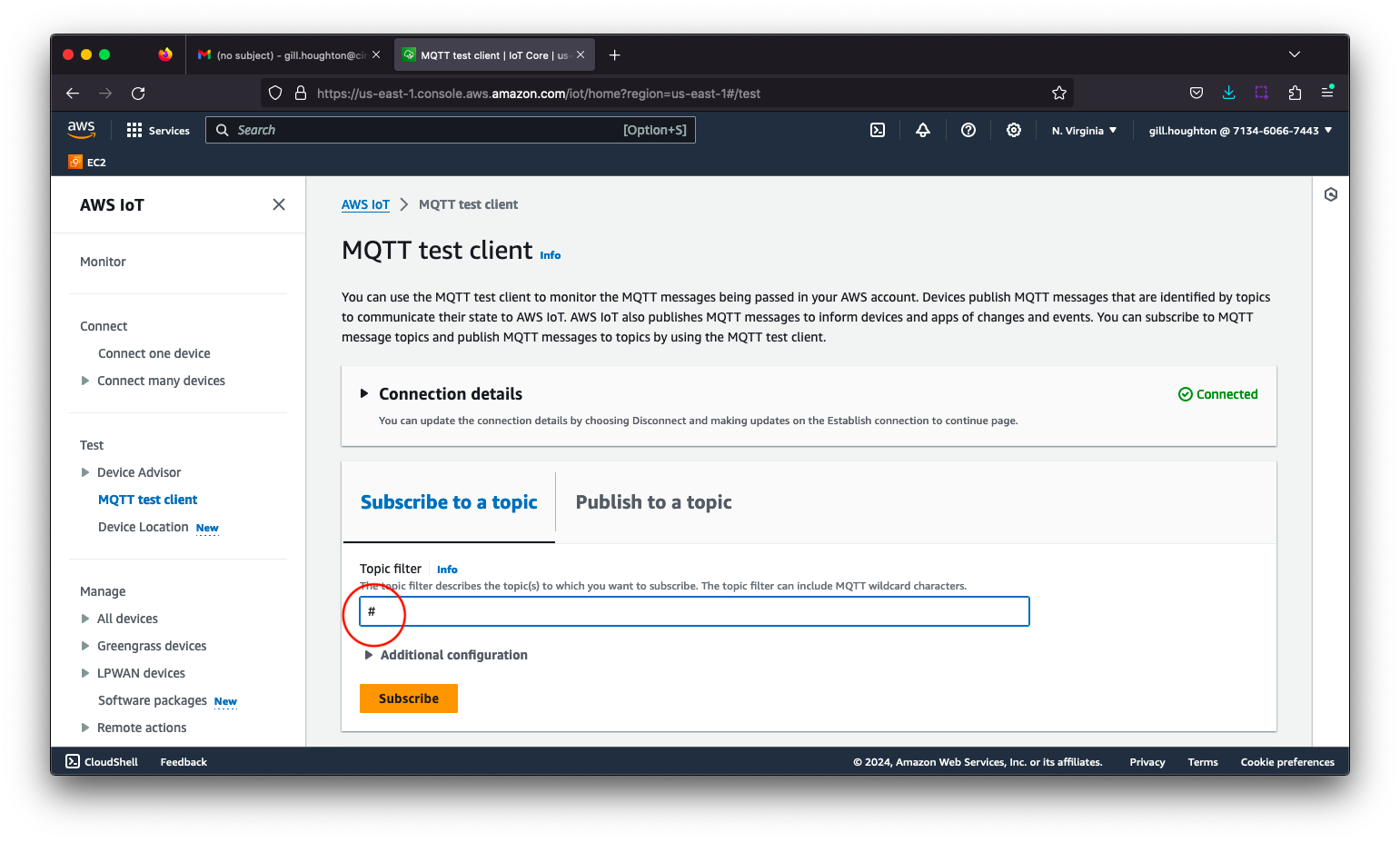Open the gill.houghton account menu
This screenshot has width=1400, height=842.
[1240, 131]
